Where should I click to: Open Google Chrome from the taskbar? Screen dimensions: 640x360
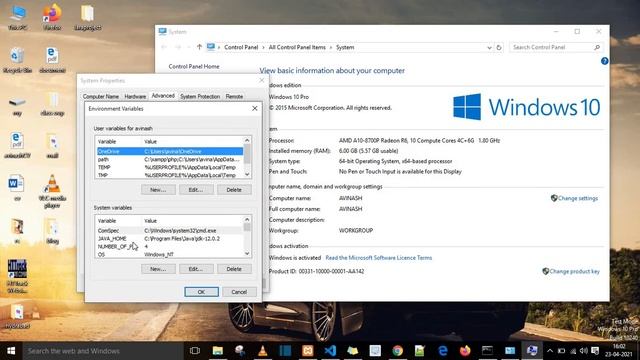[398, 351]
